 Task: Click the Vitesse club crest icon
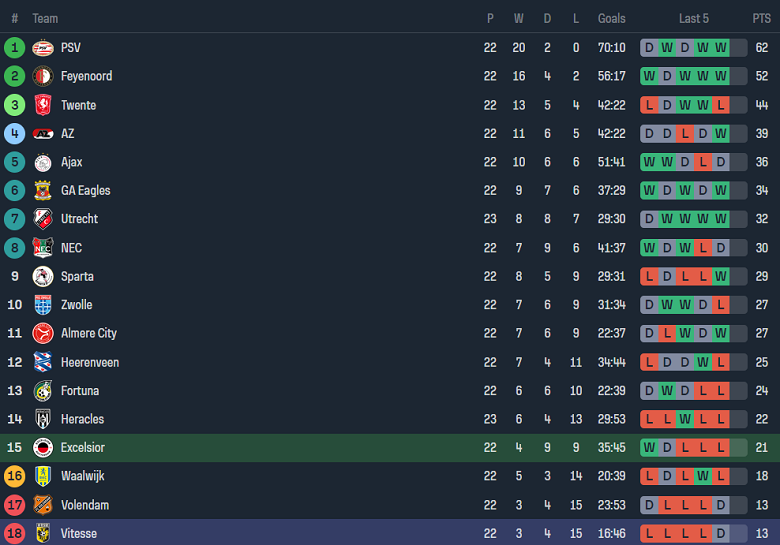[x=42, y=534]
